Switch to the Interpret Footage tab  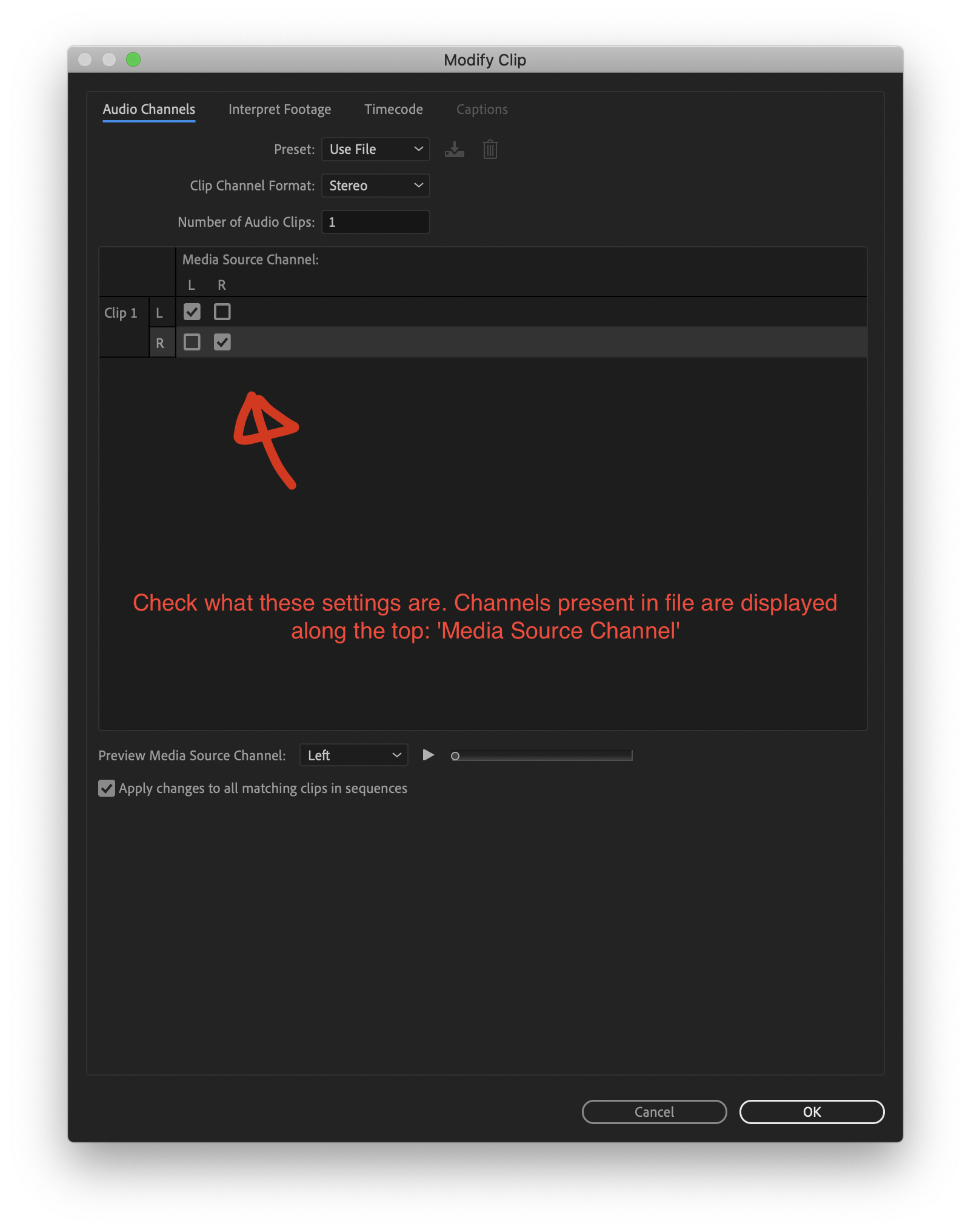(x=279, y=109)
